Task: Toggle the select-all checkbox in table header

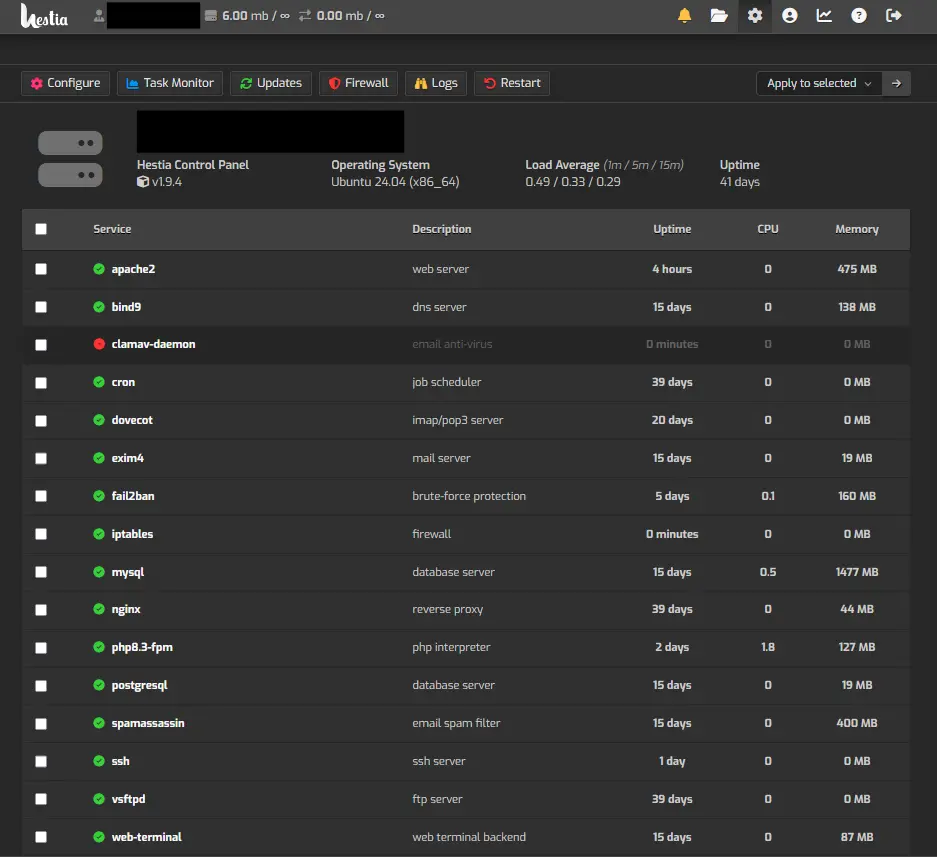Action: [41, 229]
